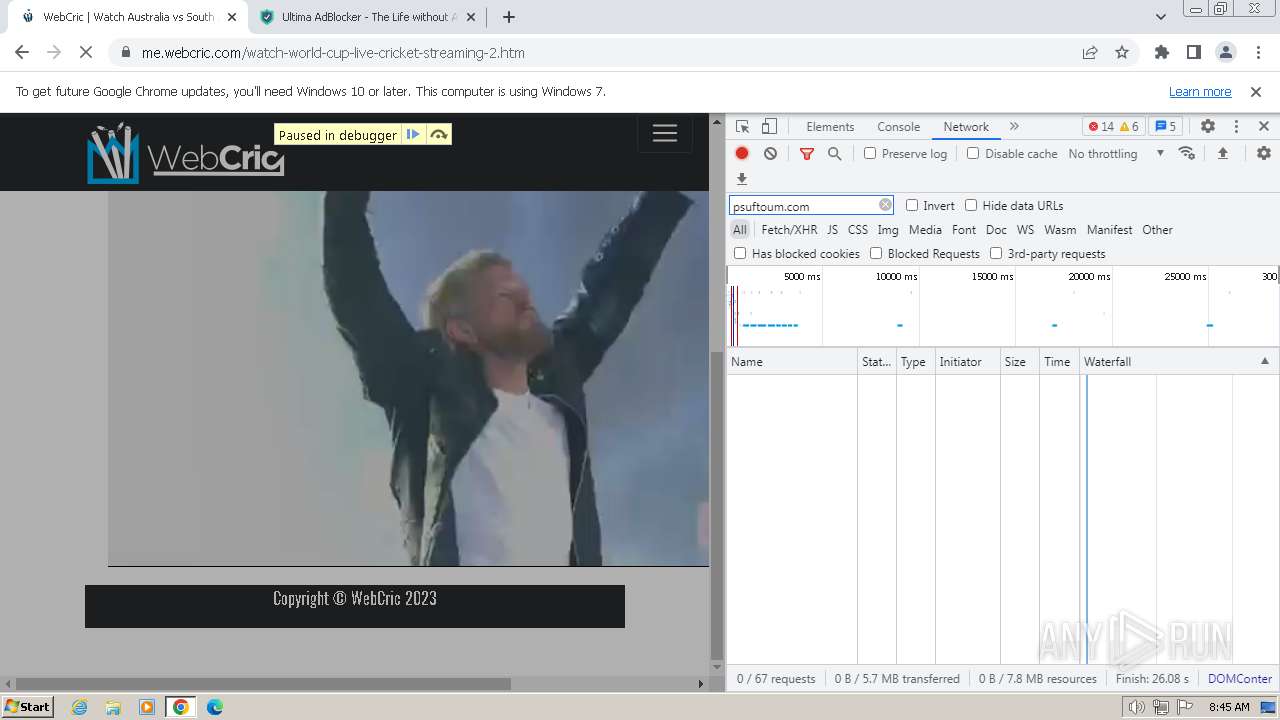Open a new browser tab
Screen dimensions: 1280x720
pos(509,17)
